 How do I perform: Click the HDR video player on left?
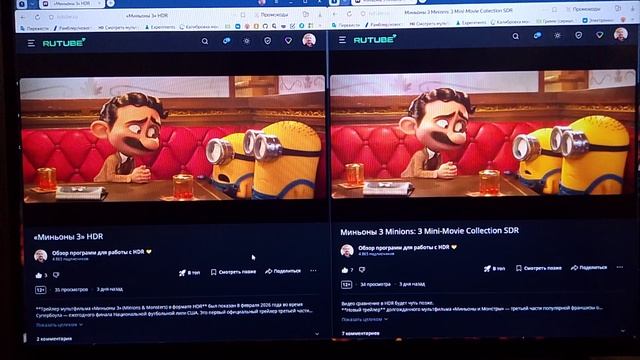pyautogui.click(x=173, y=138)
